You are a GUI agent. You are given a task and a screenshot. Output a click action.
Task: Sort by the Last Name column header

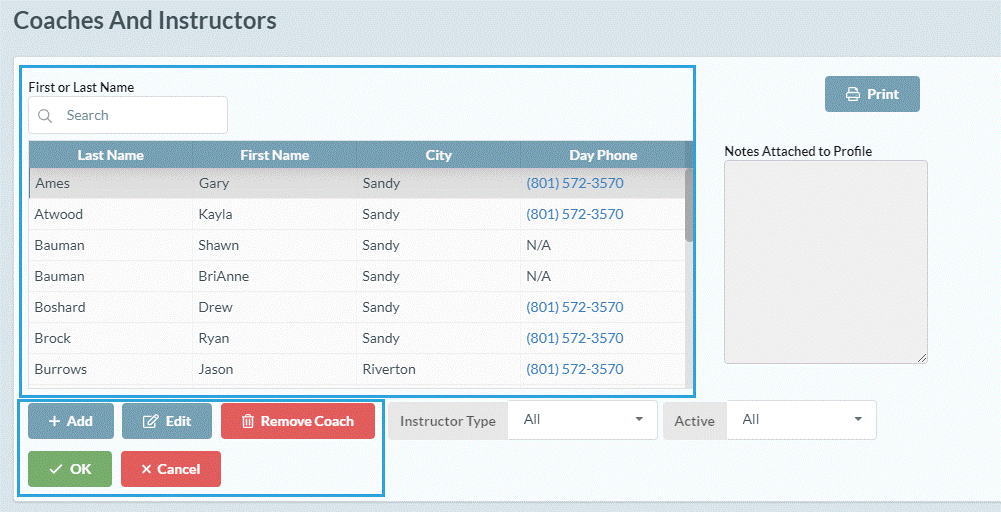point(110,155)
